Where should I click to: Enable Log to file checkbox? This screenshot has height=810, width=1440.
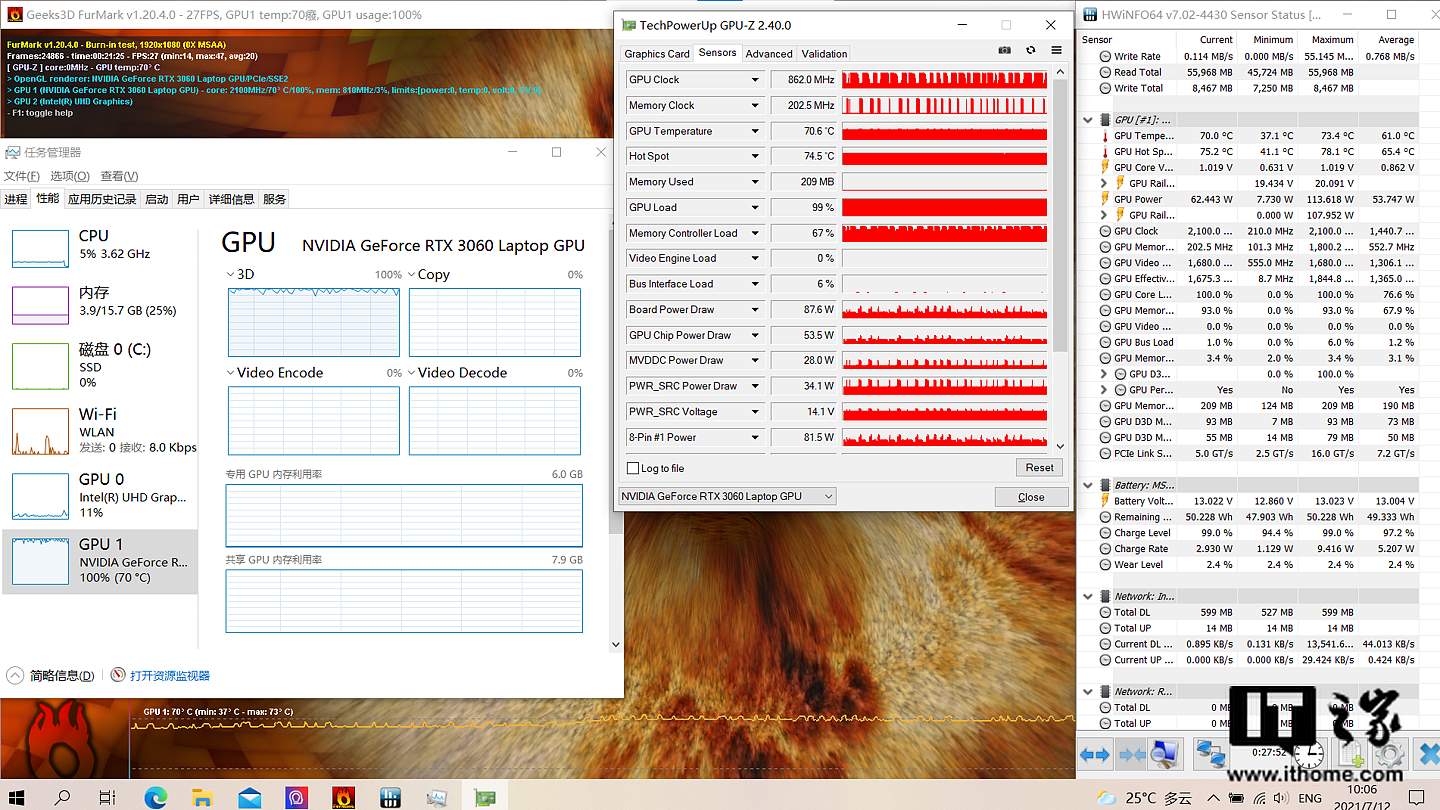coord(632,468)
